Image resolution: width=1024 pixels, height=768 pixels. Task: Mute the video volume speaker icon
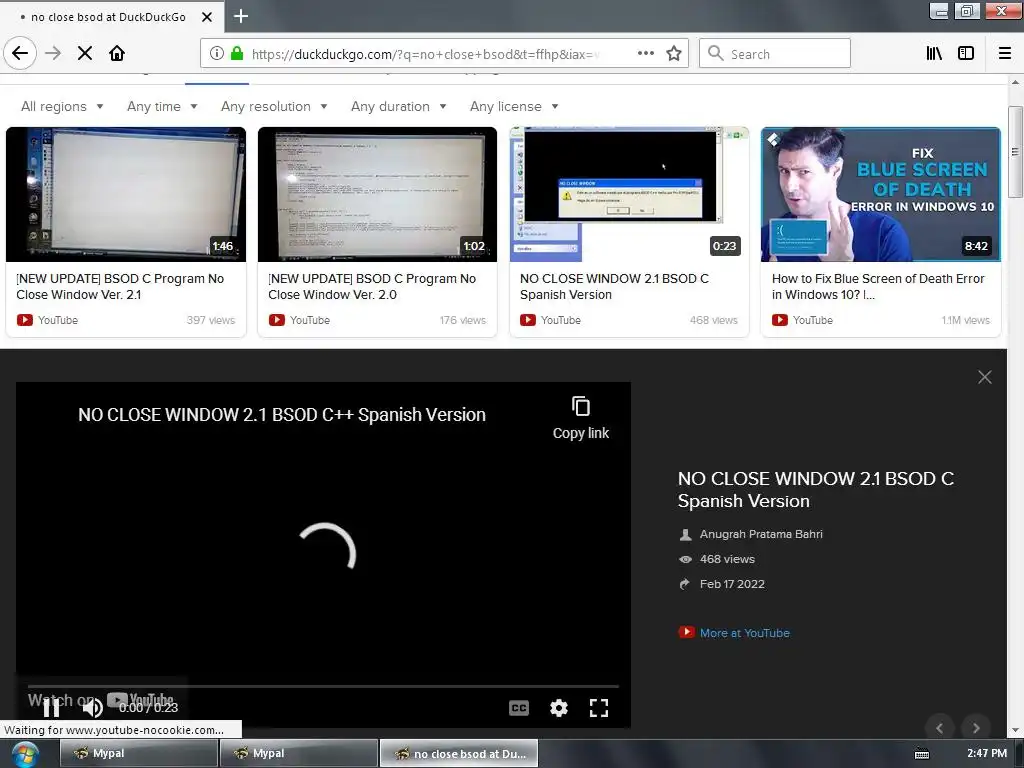pos(92,707)
